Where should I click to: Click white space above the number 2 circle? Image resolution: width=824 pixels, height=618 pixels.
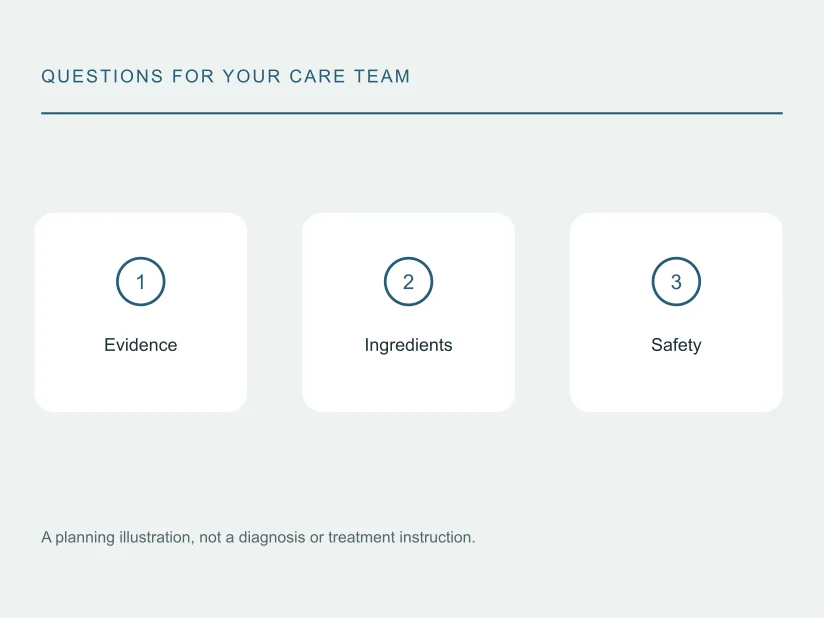coord(408,234)
